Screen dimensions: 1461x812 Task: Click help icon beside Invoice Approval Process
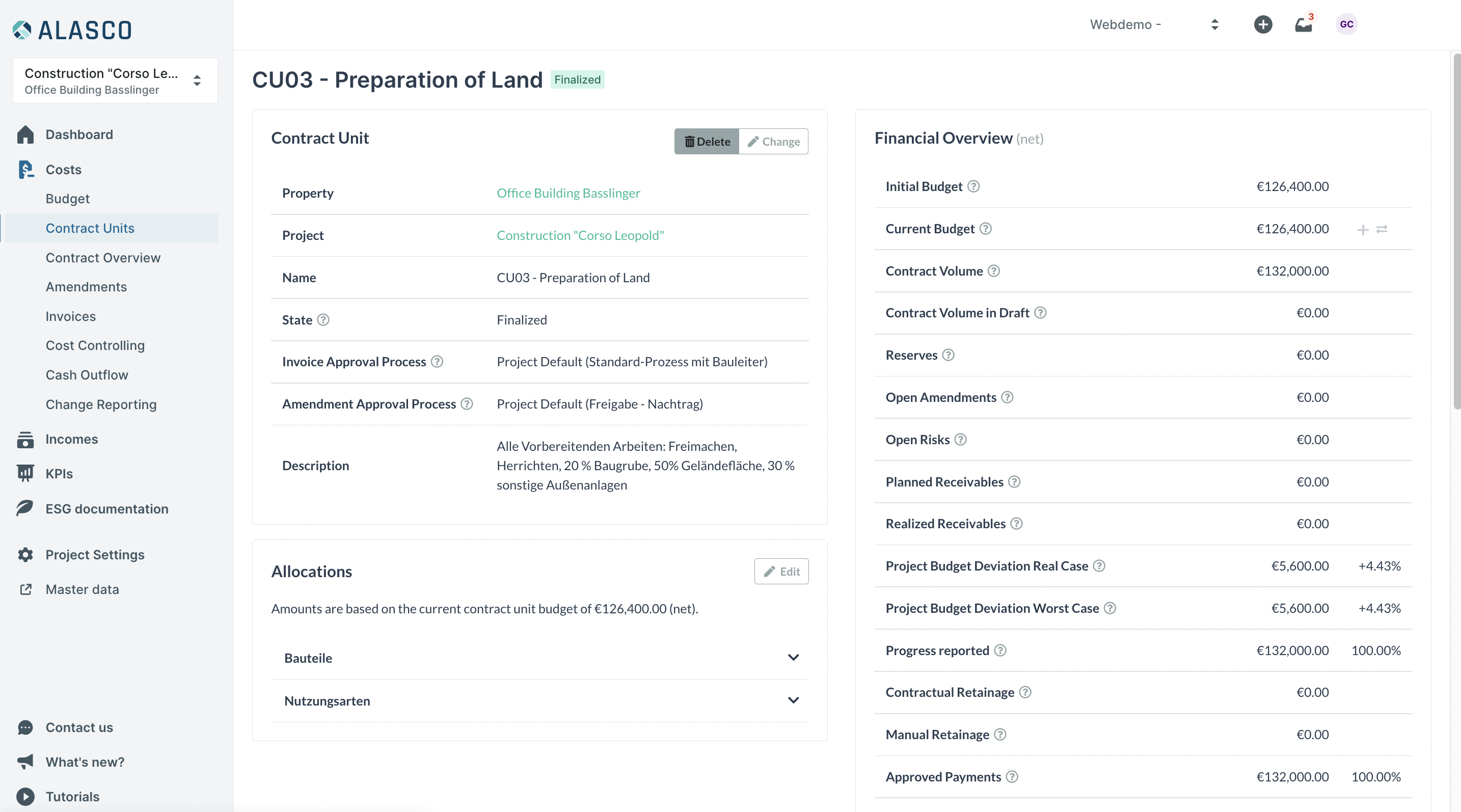[437, 362]
